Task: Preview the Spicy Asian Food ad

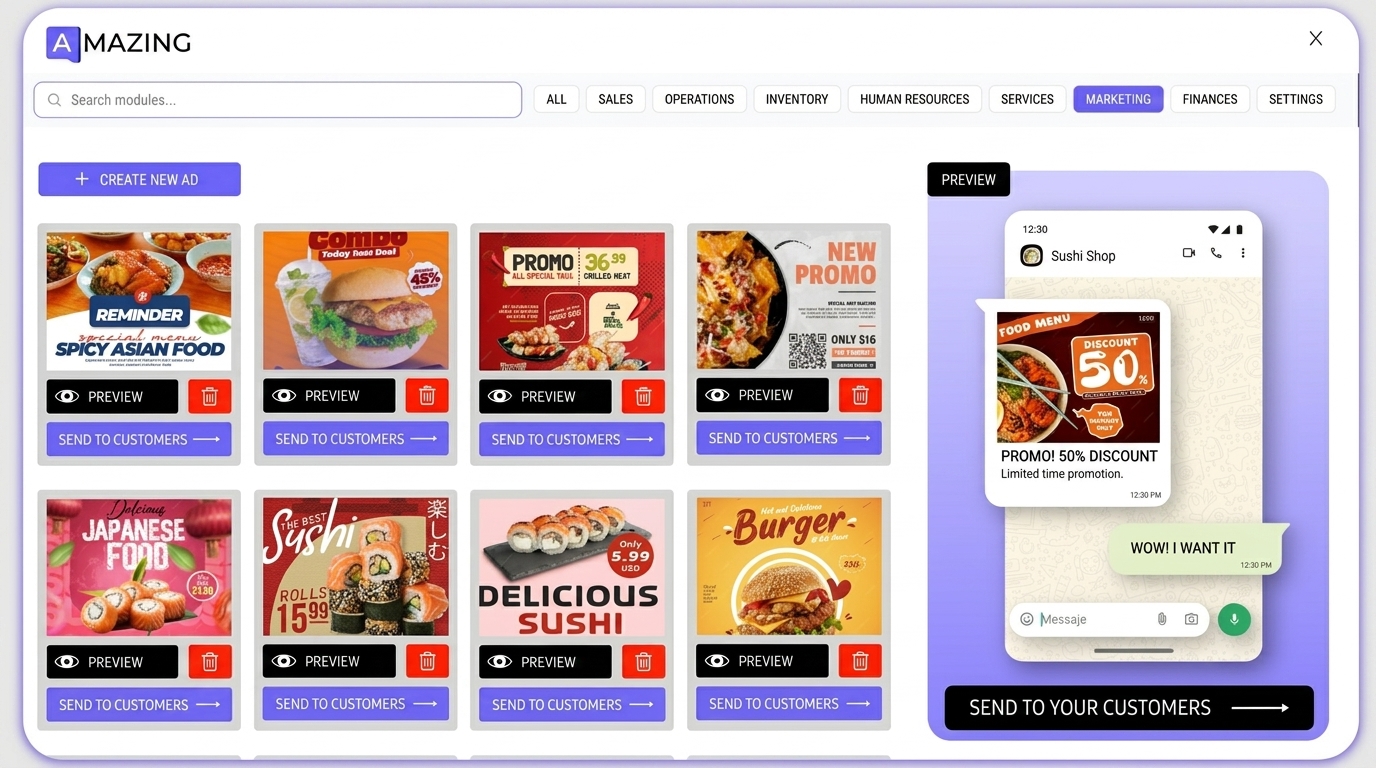Action: [112, 397]
